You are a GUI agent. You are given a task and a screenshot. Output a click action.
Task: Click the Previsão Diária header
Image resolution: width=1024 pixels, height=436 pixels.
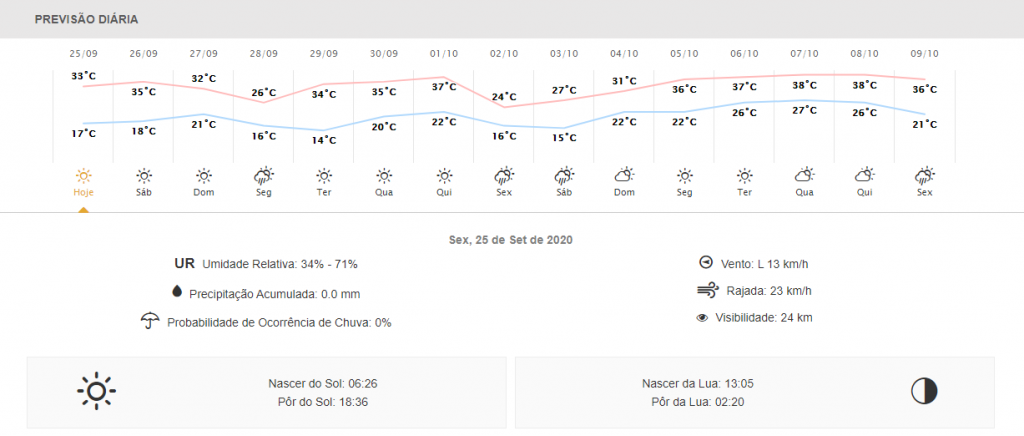(86, 19)
